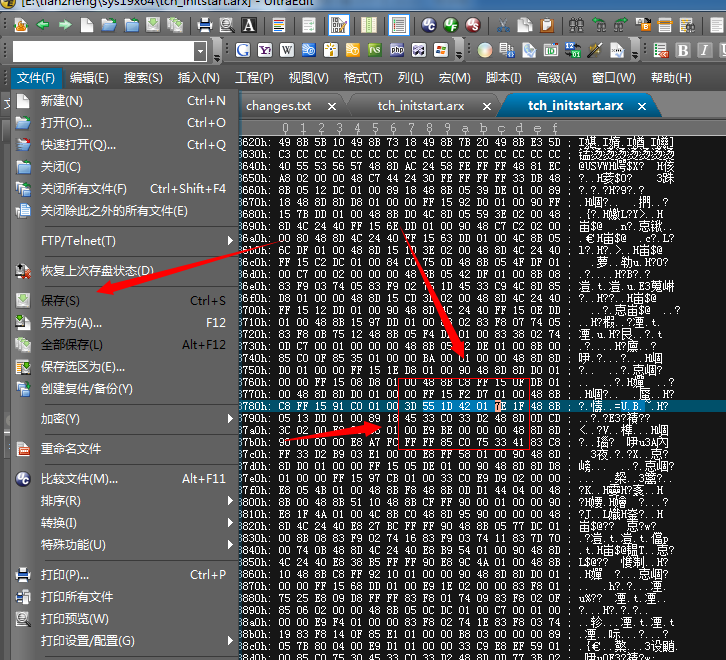Expand overflow chevron after combo box toolbar
This screenshot has height=660, width=726.
tap(217, 57)
